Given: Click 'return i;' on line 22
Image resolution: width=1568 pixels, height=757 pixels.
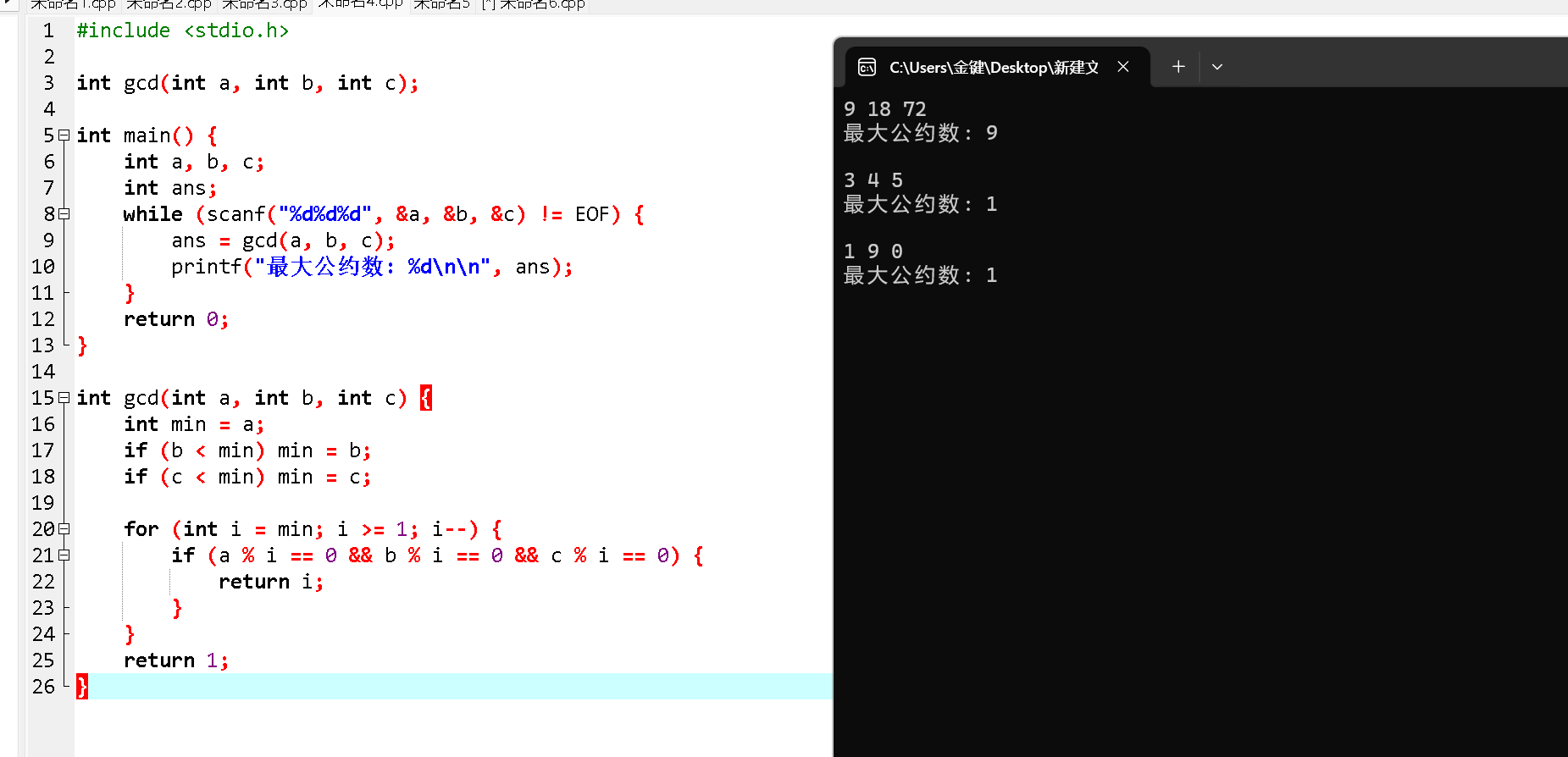Looking at the screenshot, I should click(271, 582).
